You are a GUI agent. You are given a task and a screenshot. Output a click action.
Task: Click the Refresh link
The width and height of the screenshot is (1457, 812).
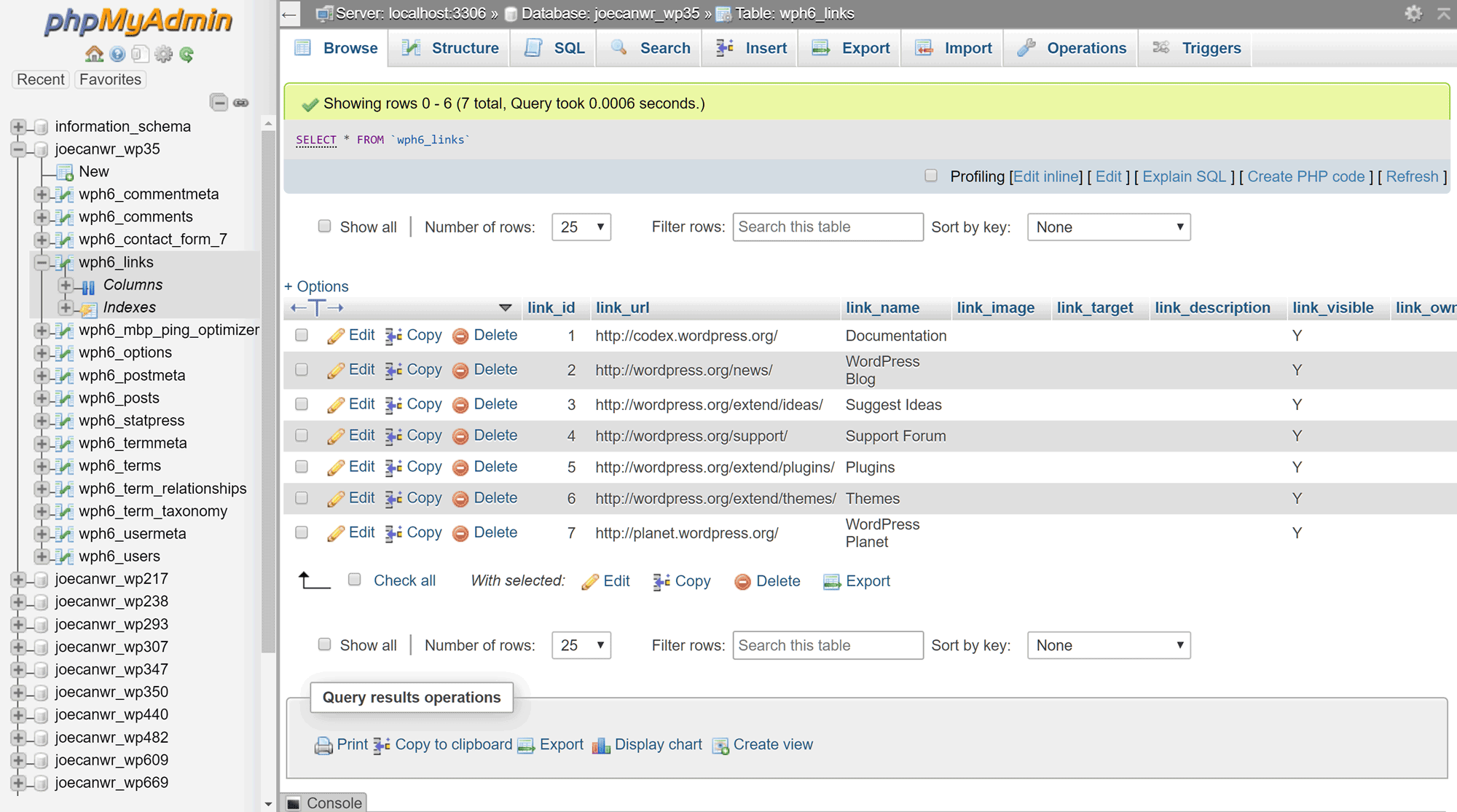coord(1412,177)
